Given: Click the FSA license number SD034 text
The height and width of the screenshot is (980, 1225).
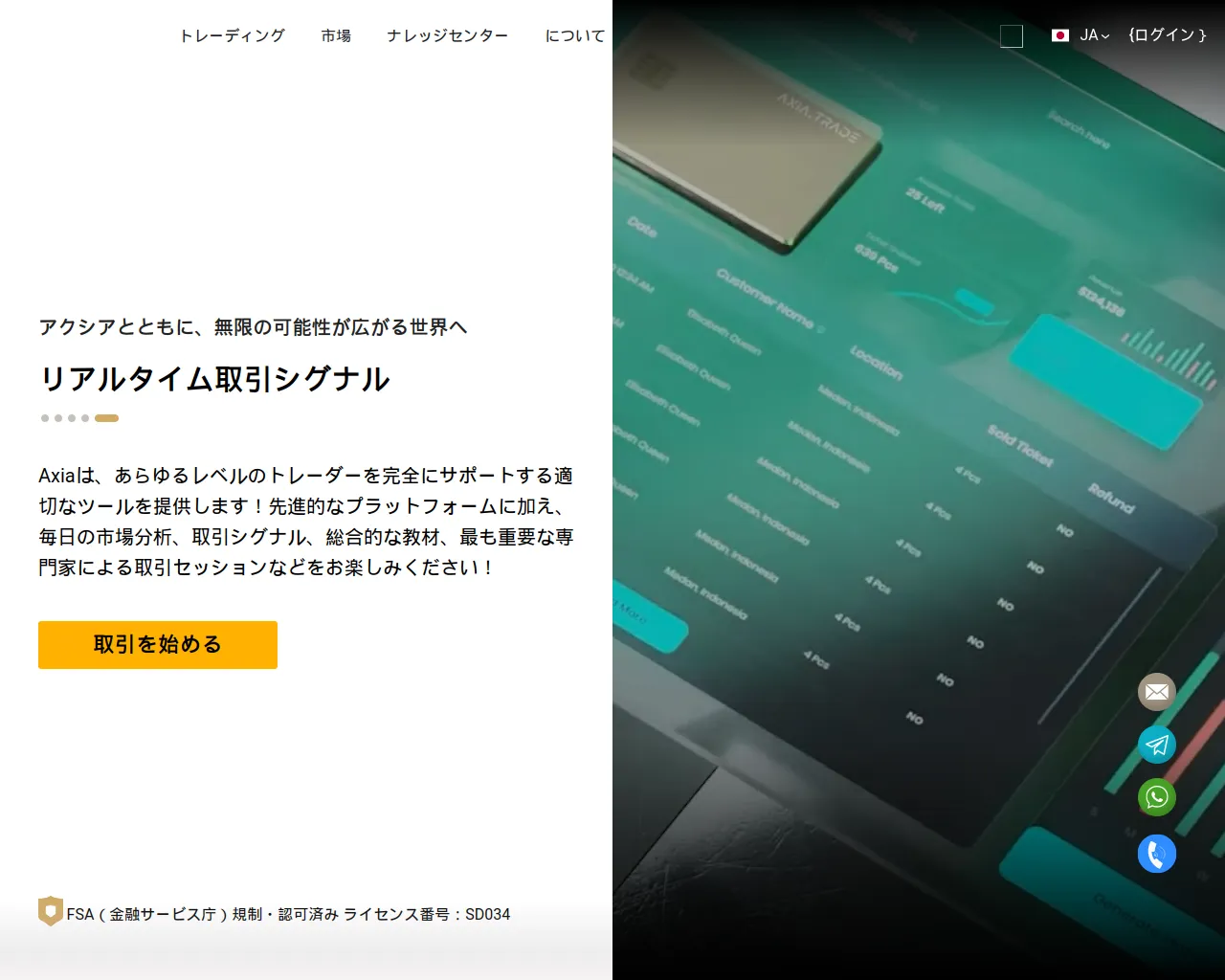Looking at the screenshot, I should point(288,914).
